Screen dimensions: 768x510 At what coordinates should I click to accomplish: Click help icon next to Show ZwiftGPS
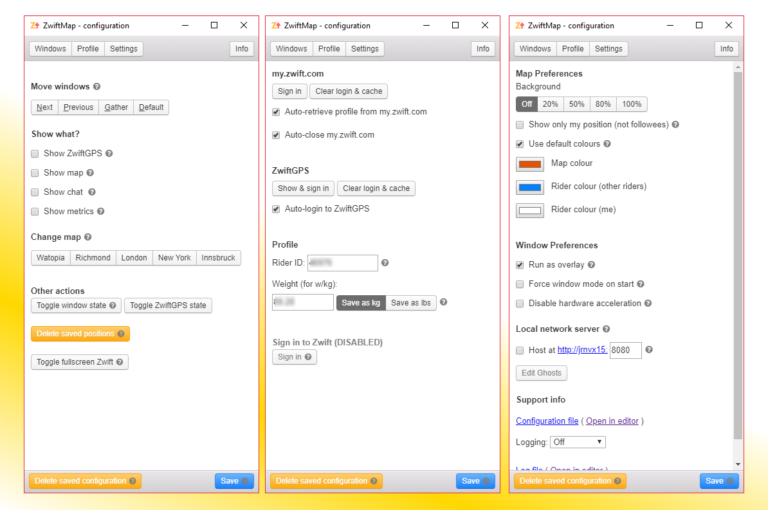tap(109, 153)
